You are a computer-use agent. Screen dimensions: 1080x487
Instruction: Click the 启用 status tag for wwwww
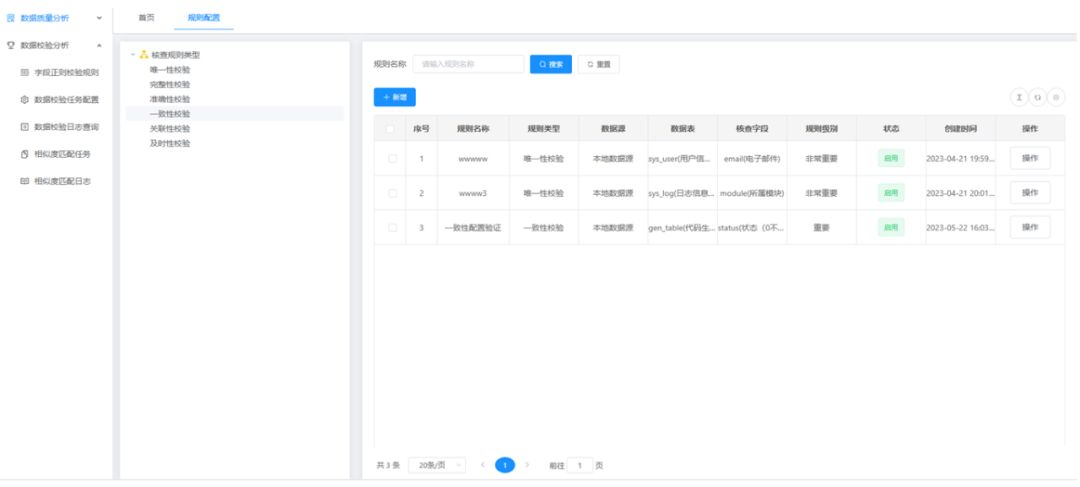tap(891, 158)
